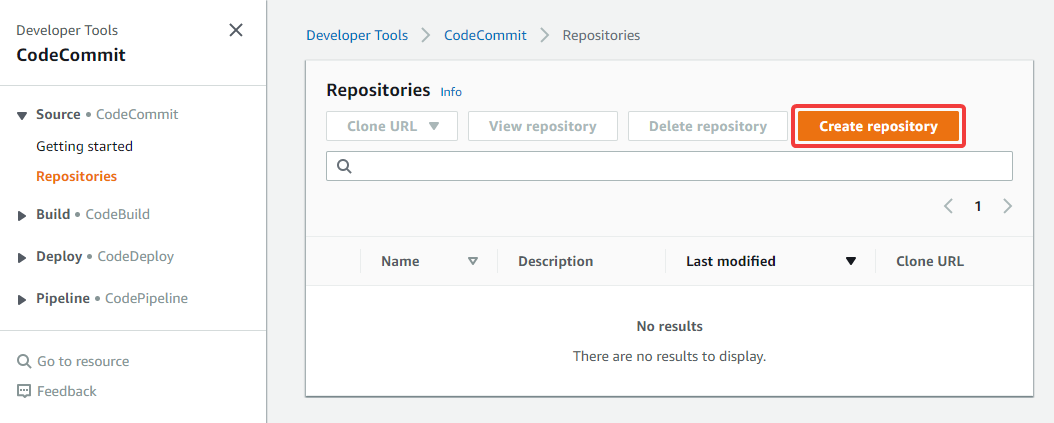The width and height of the screenshot is (1054, 423).
Task: Open the Repositories Info link
Action: pos(451,92)
